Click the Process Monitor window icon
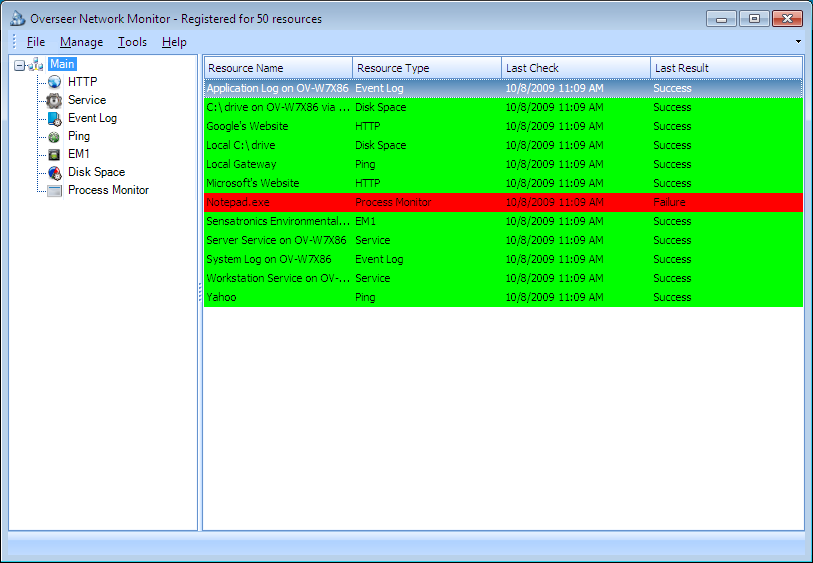 [54, 191]
